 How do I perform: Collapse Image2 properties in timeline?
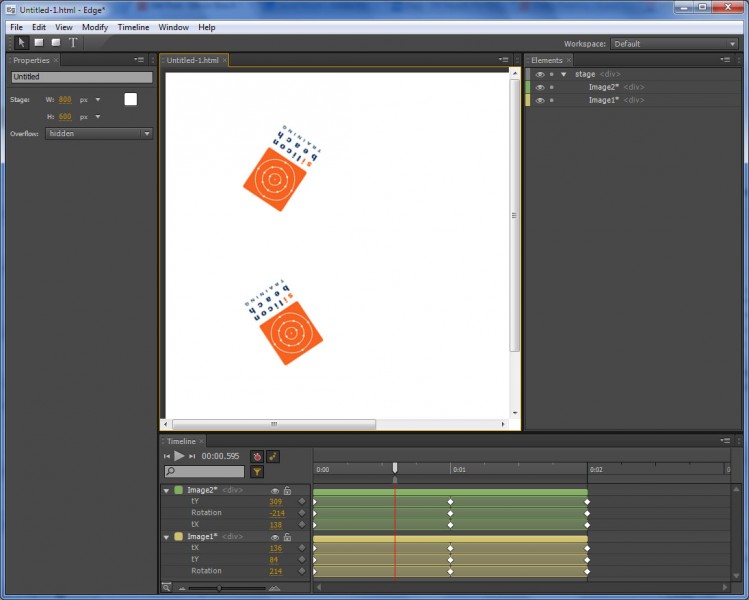coord(166,491)
